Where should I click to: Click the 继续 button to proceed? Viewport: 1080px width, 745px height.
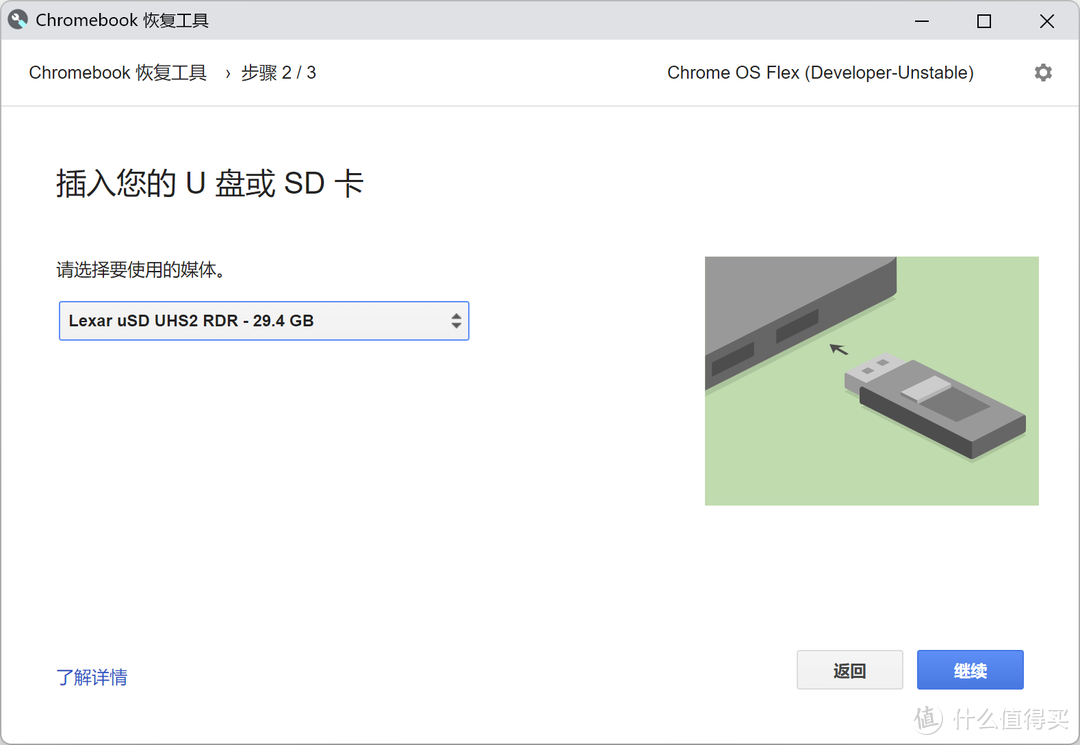coord(969,669)
